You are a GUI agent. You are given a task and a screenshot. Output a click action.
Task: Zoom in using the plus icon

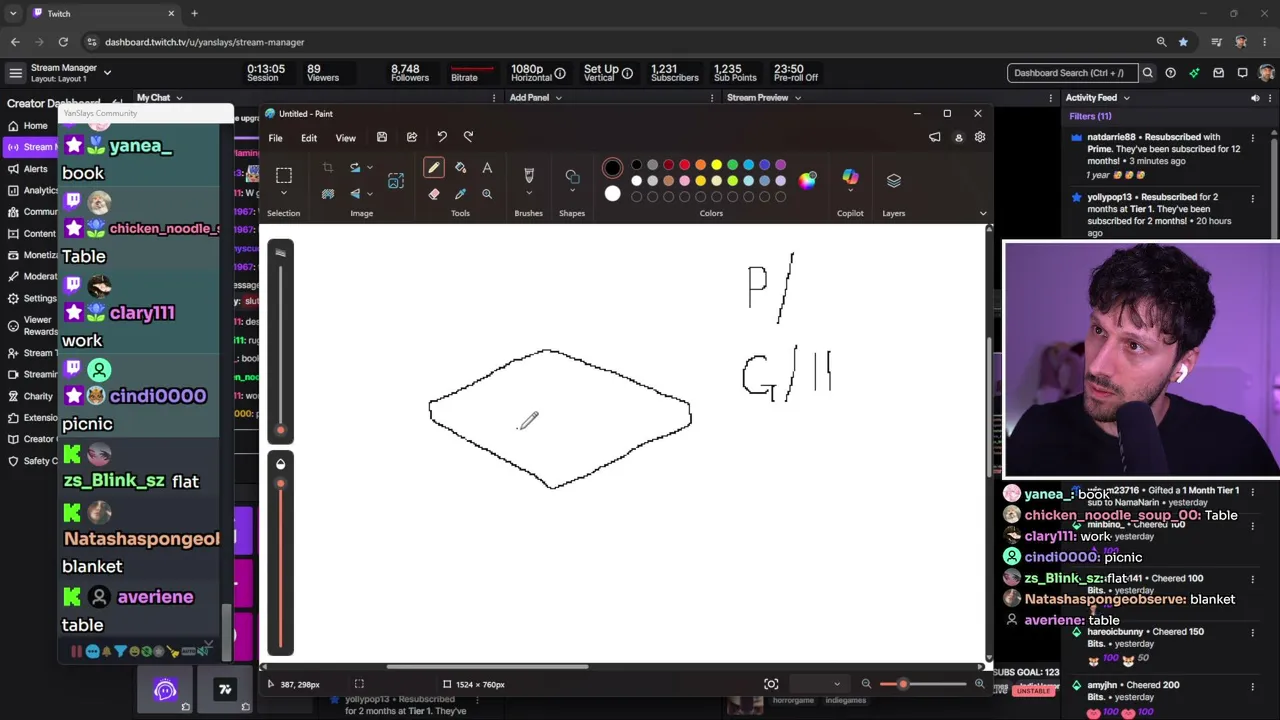pyautogui.click(x=979, y=684)
